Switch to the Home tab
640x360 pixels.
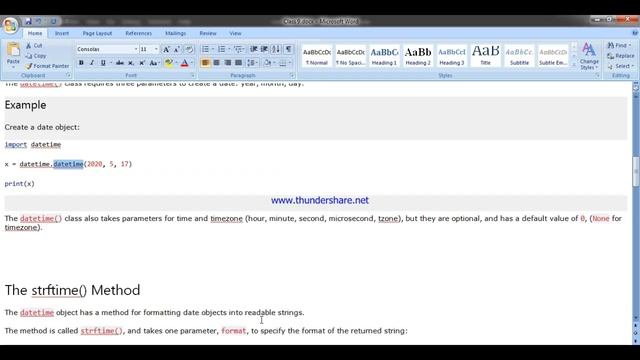click(x=35, y=33)
